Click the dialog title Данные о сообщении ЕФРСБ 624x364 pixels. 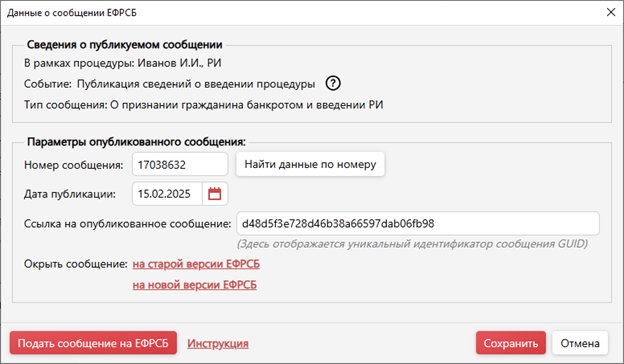tap(72, 13)
